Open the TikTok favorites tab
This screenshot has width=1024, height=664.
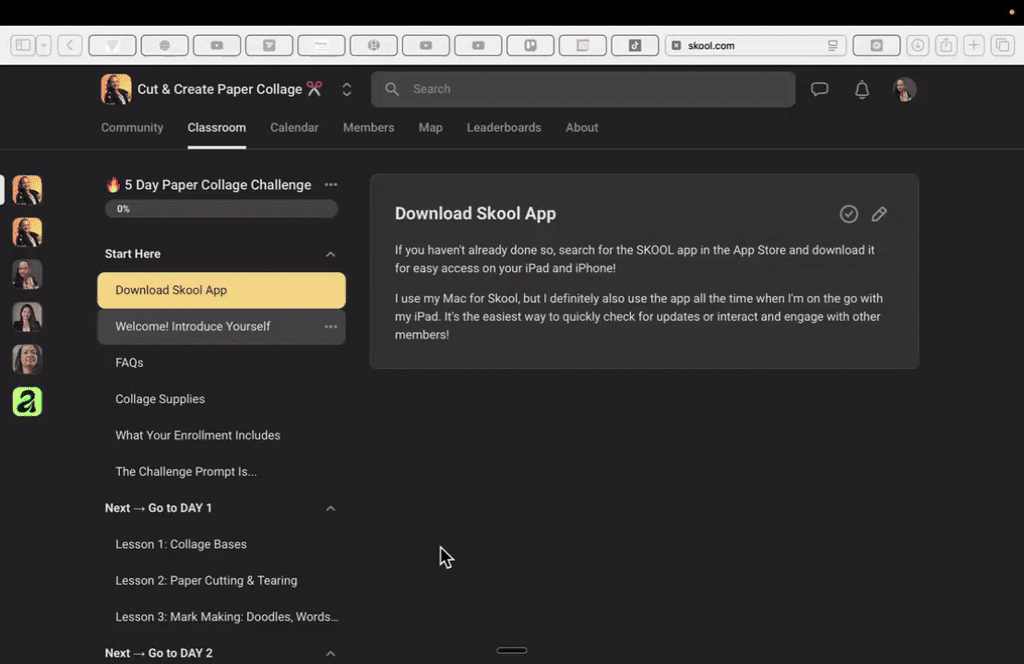tap(635, 45)
